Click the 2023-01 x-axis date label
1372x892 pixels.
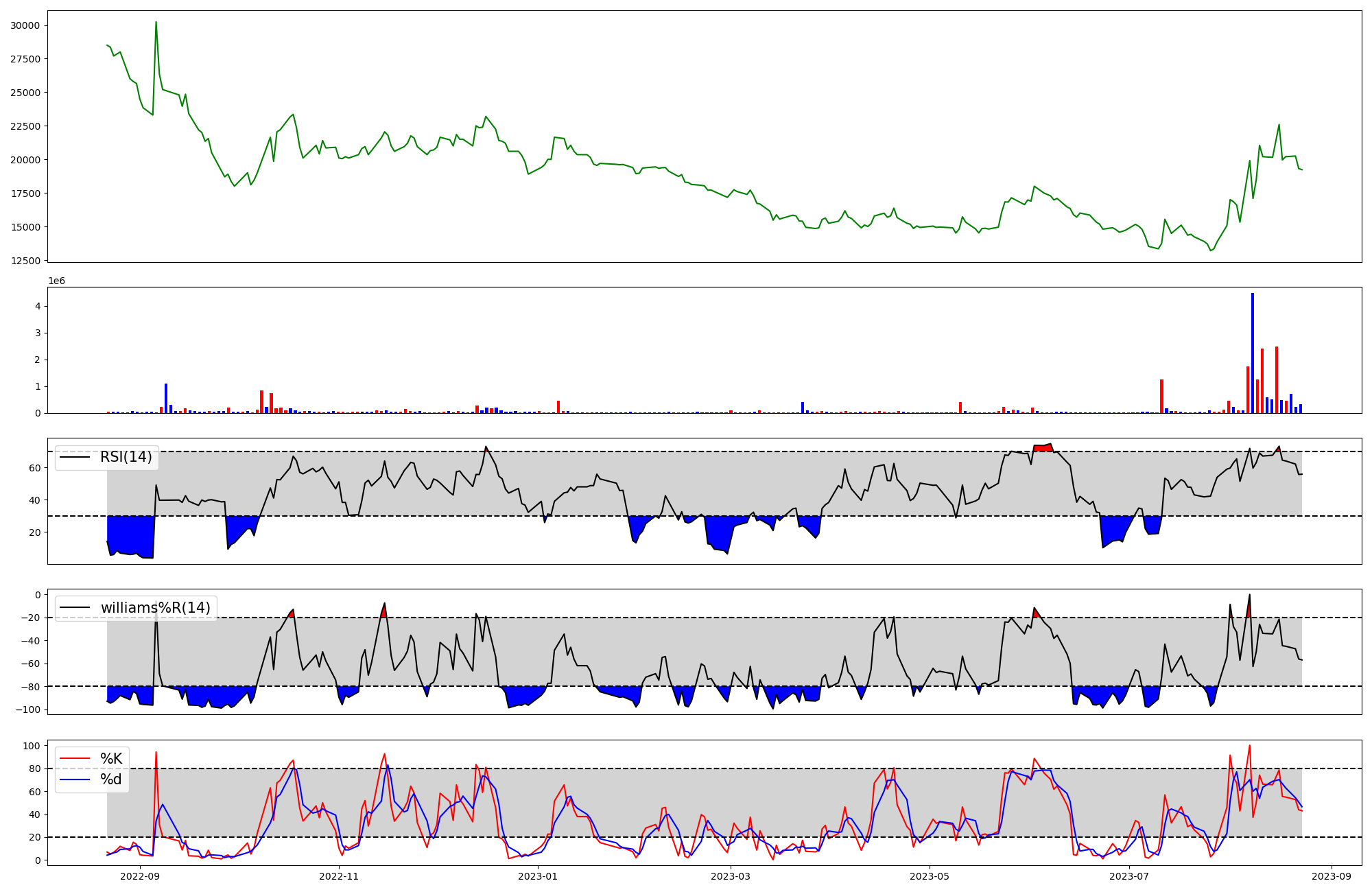coord(538,876)
